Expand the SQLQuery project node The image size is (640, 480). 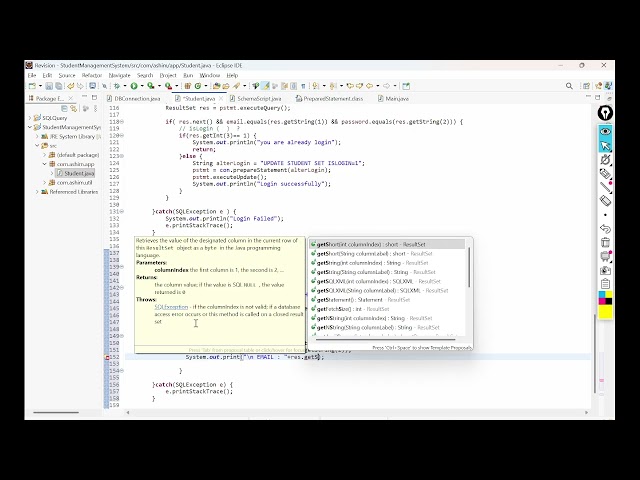click(x=30, y=118)
